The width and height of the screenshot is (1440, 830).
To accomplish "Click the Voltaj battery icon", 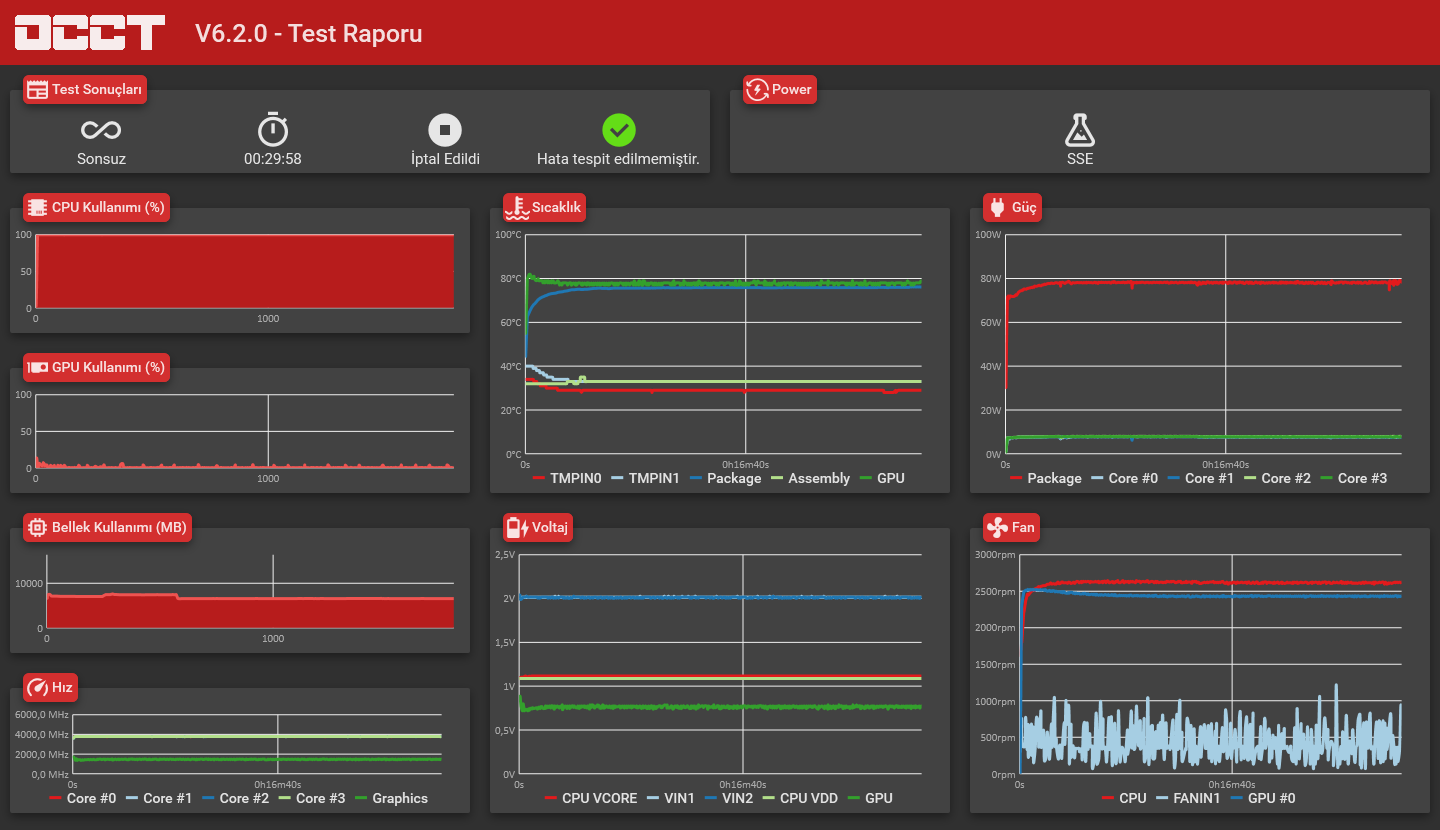I will point(517,527).
